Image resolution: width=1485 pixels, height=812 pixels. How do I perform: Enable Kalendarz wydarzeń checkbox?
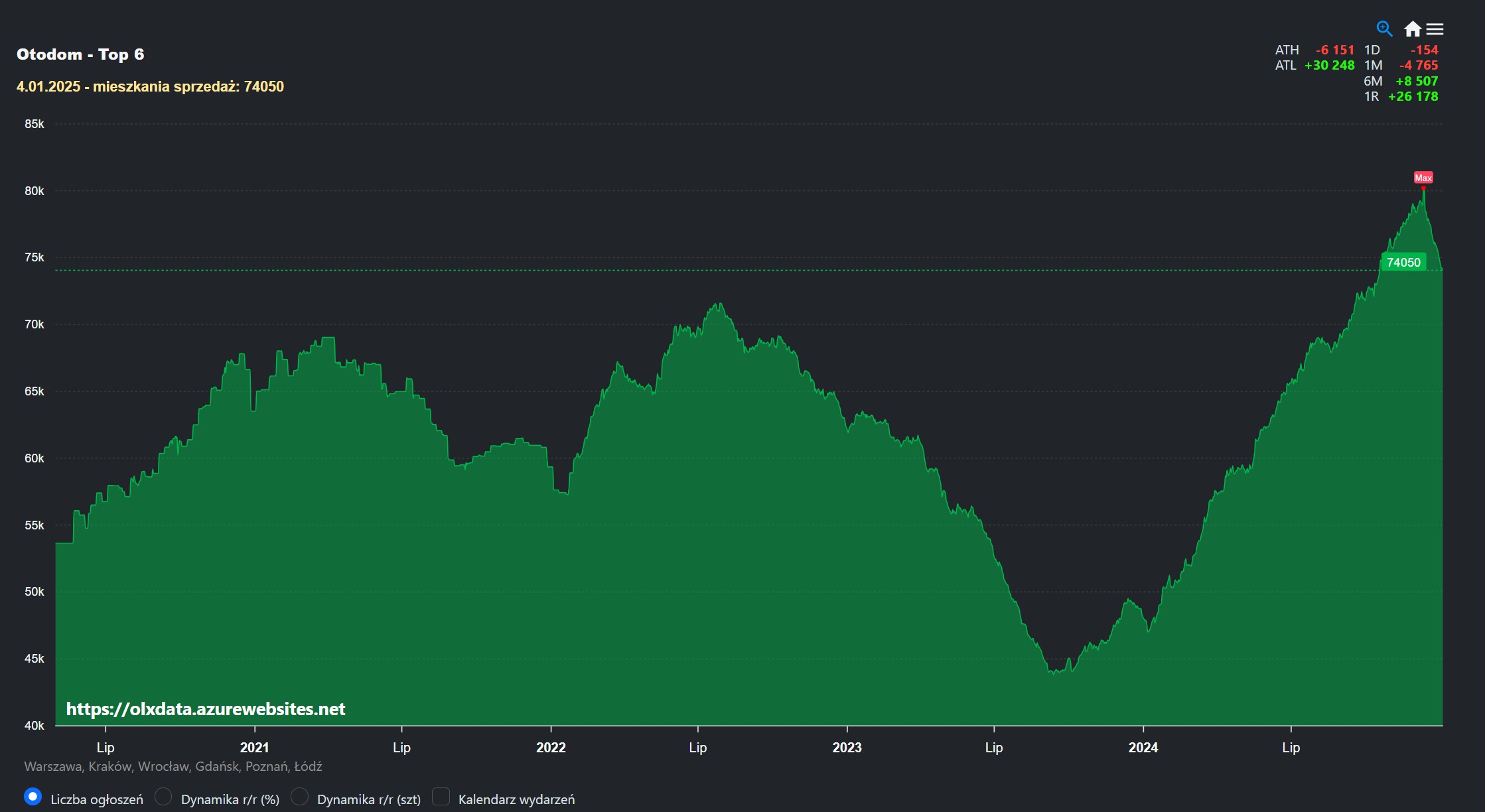pyautogui.click(x=441, y=797)
